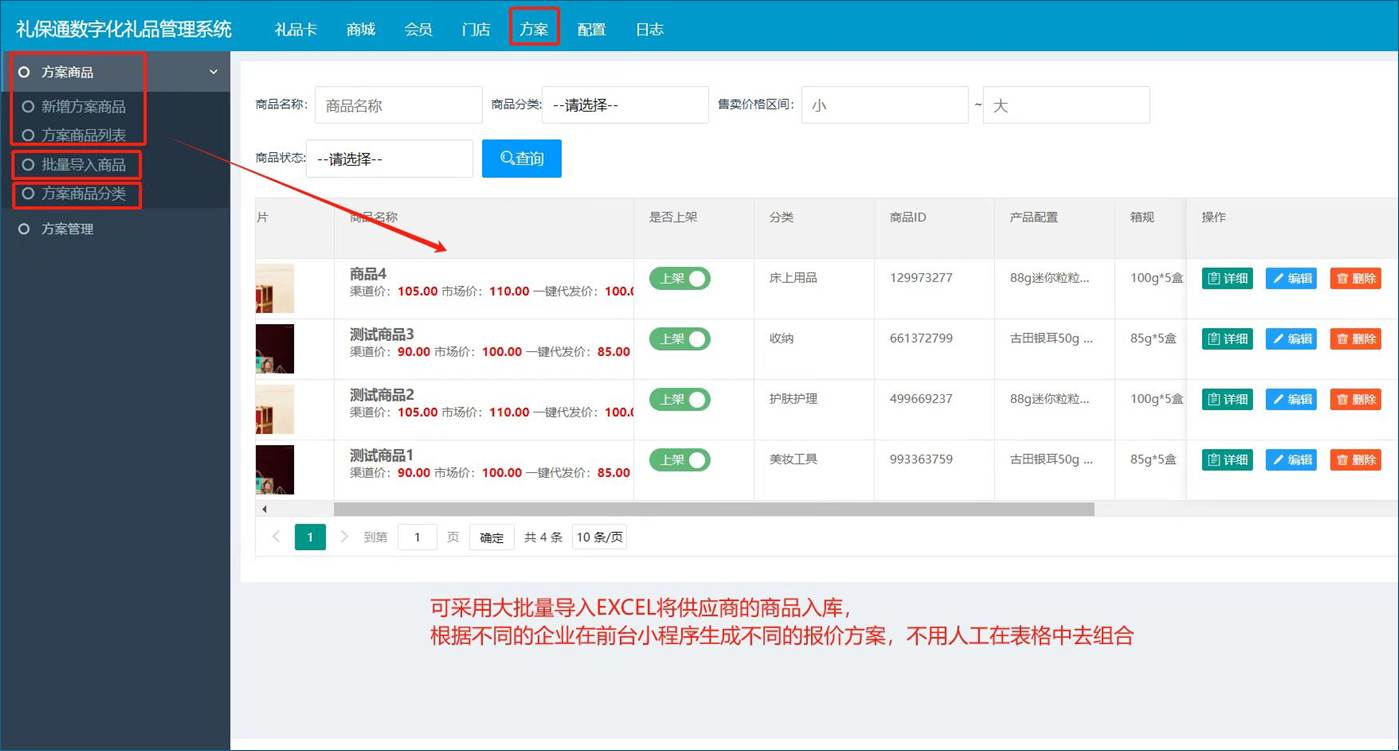Open the 配置 top menu
1399x751 pixels.
point(591,29)
